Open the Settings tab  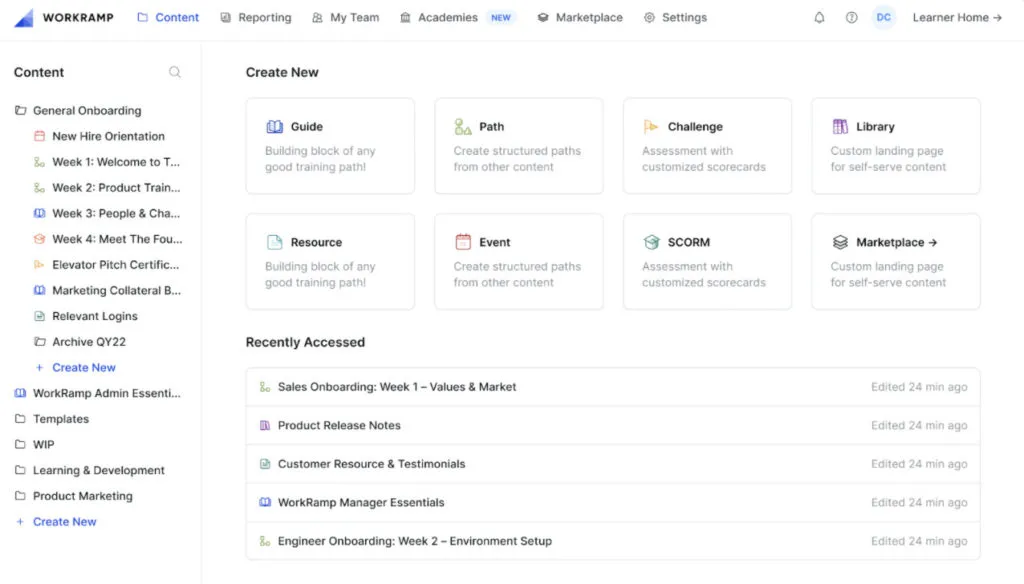tap(675, 18)
